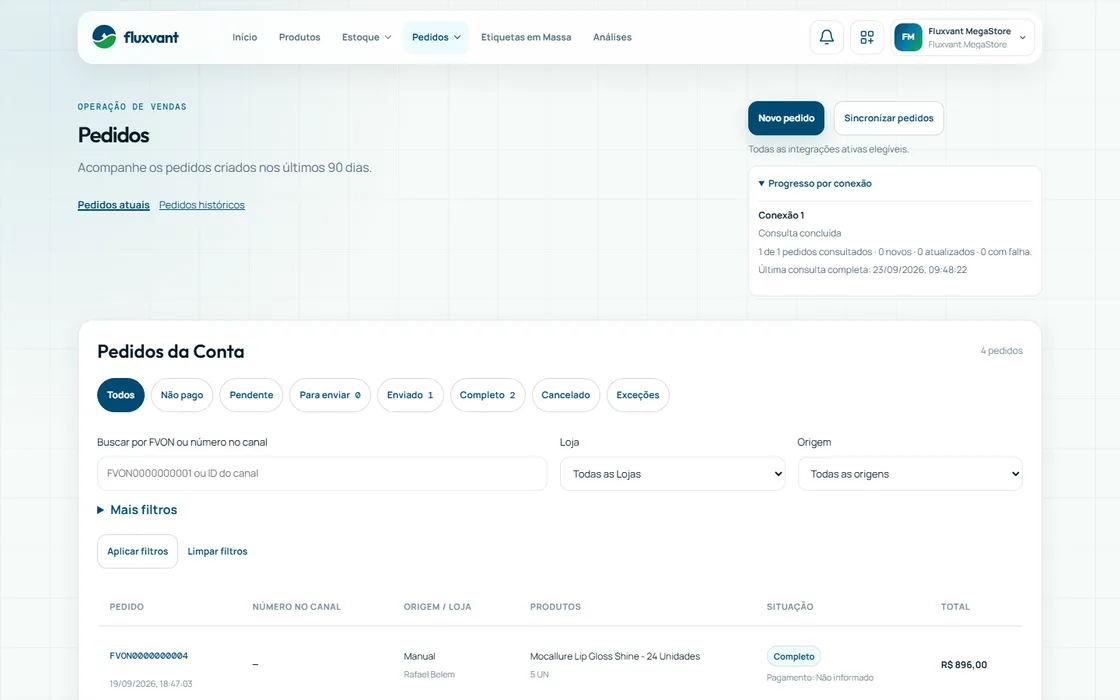The width and height of the screenshot is (1120, 700).
Task: Open the Loja store selector
Action: click(673, 474)
